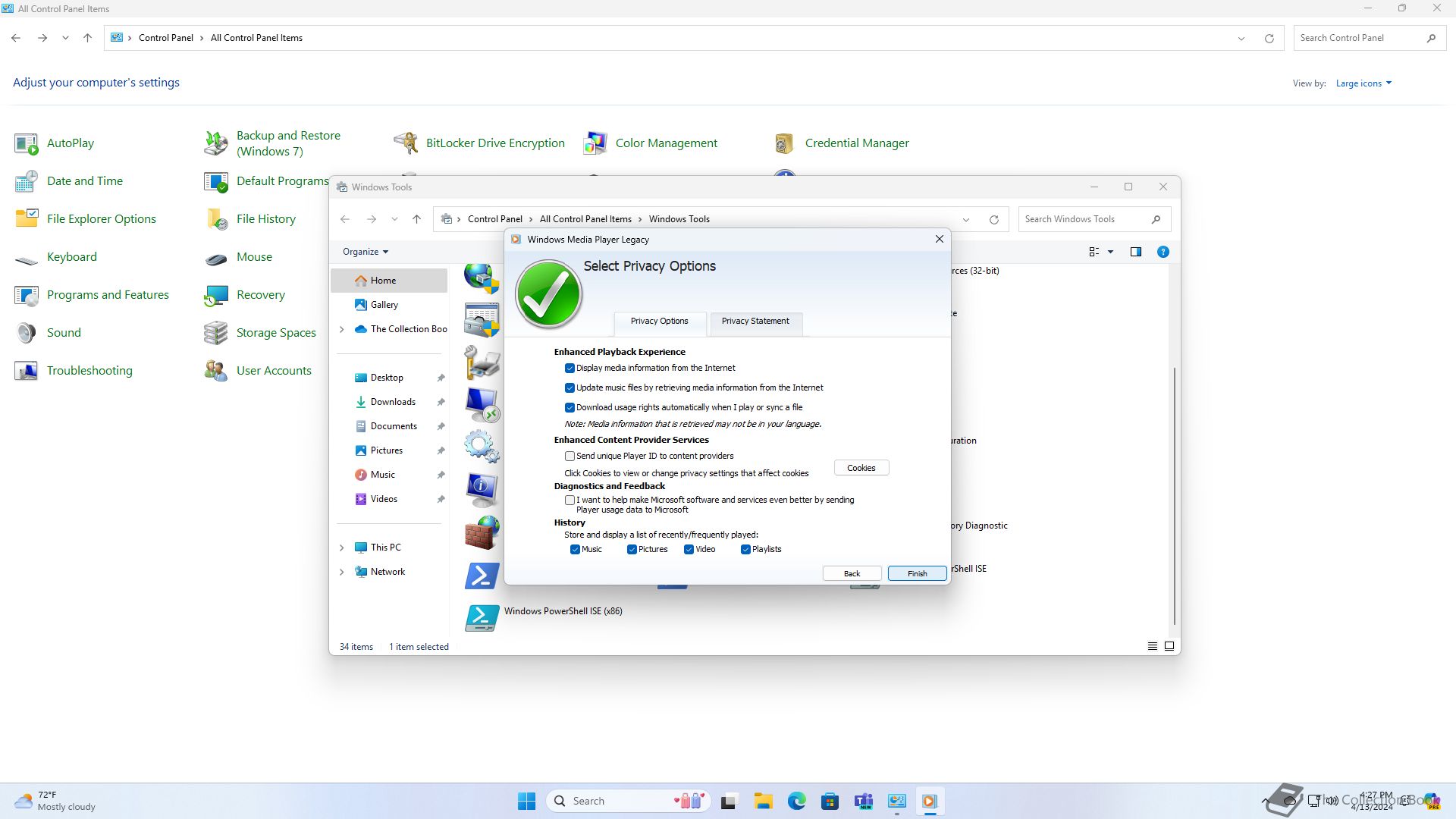Open the View by Large icons dropdown
1456x819 pixels.
click(x=1363, y=83)
